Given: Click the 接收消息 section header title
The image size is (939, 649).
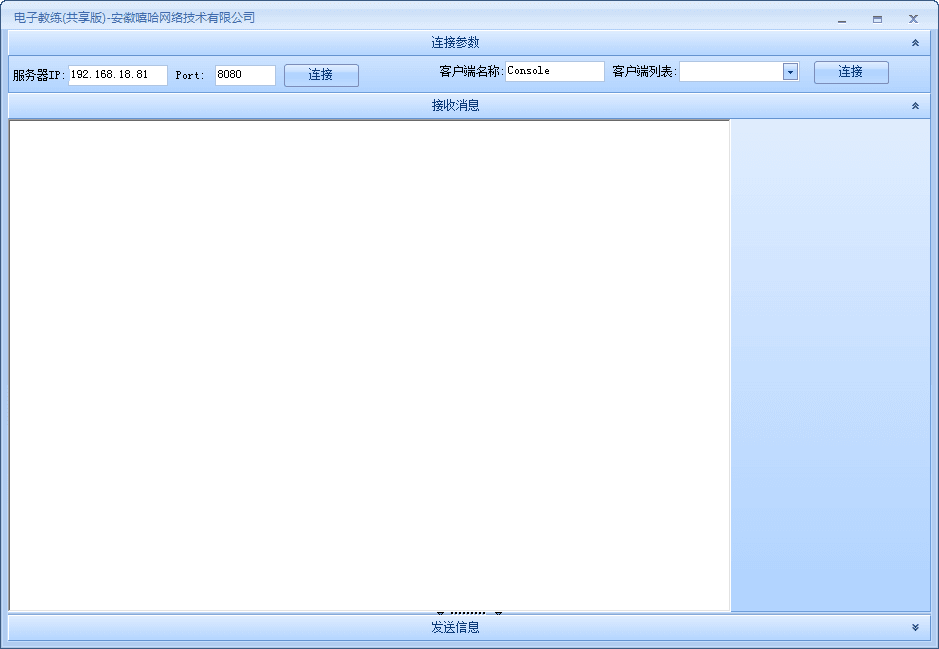Looking at the screenshot, I should point(455,106).
